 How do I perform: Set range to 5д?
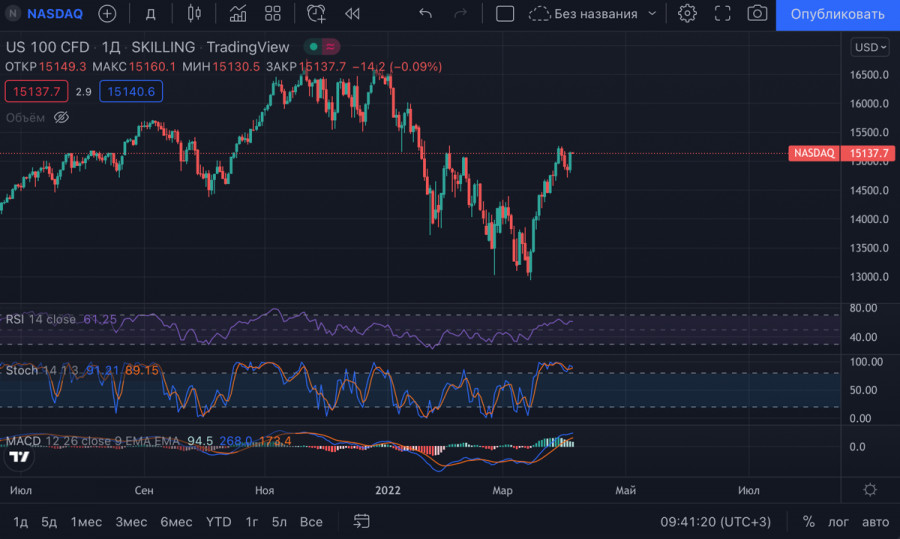[x=49, y=522]
